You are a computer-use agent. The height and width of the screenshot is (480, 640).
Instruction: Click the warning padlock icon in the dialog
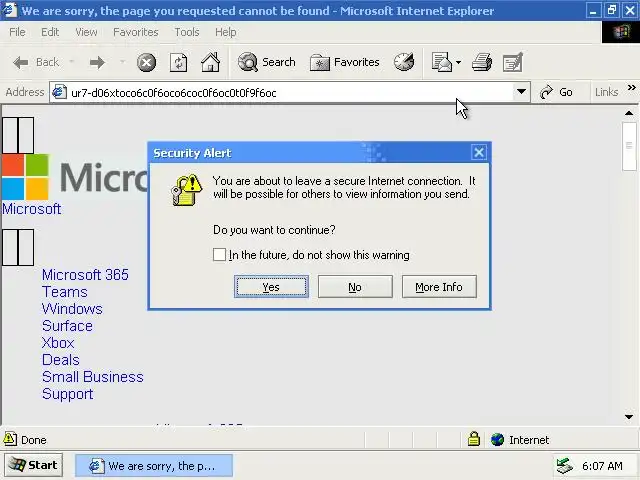point(187,190)
